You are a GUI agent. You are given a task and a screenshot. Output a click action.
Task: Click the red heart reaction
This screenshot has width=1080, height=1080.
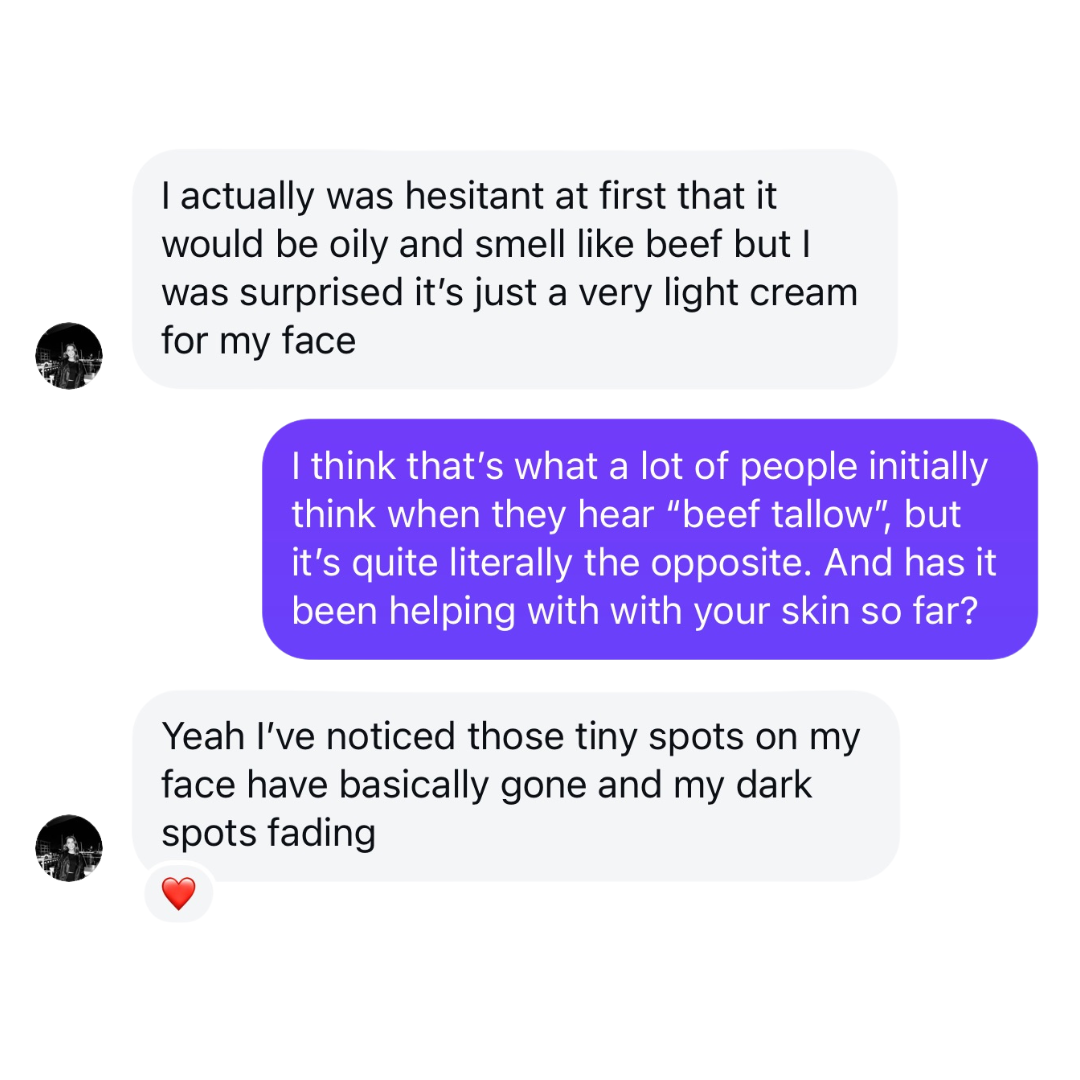coord(178,893)
